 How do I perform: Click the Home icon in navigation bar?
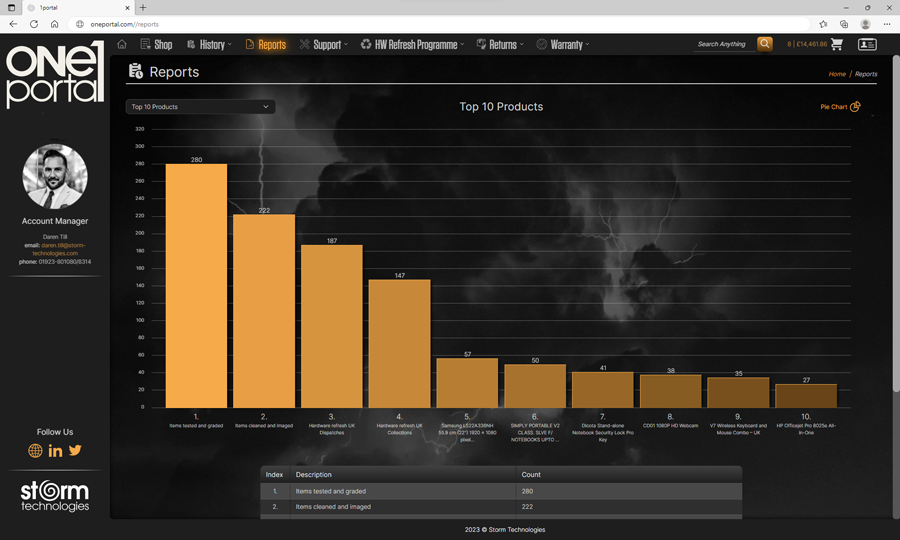[x=122, y=44]
